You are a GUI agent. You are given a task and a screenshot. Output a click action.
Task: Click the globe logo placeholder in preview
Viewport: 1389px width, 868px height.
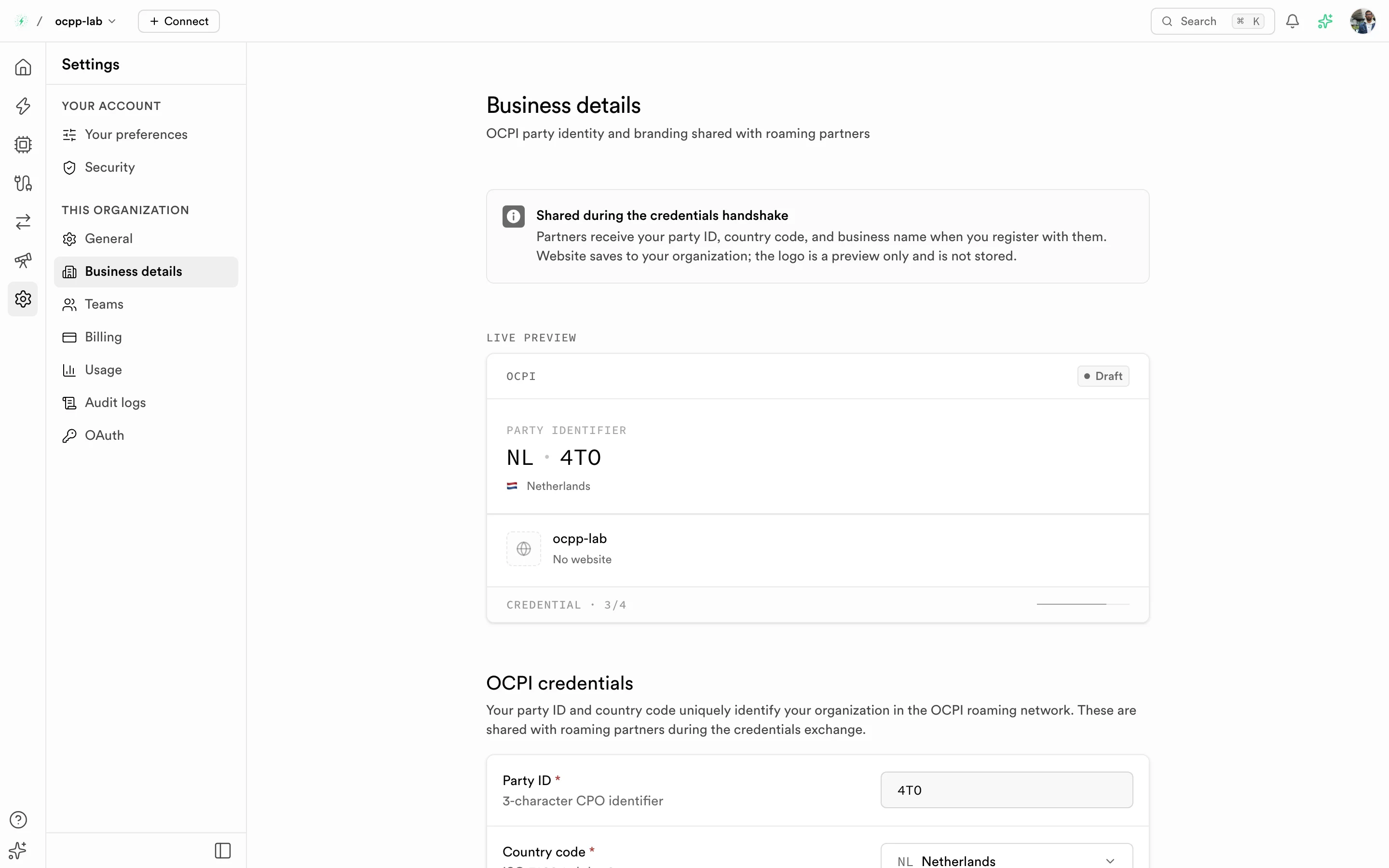click(523, 549)
